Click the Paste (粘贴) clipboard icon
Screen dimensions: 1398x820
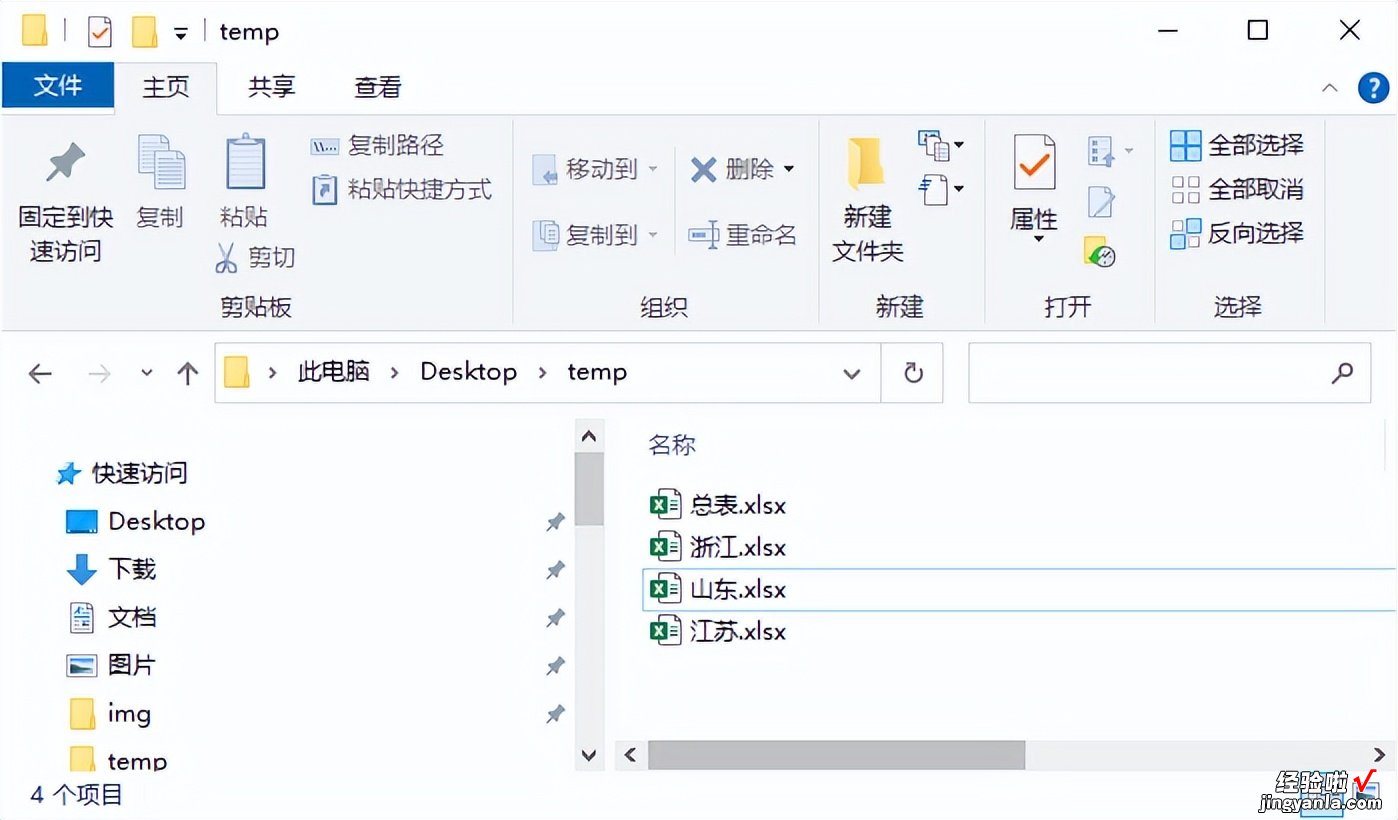(x=244, y=164)
